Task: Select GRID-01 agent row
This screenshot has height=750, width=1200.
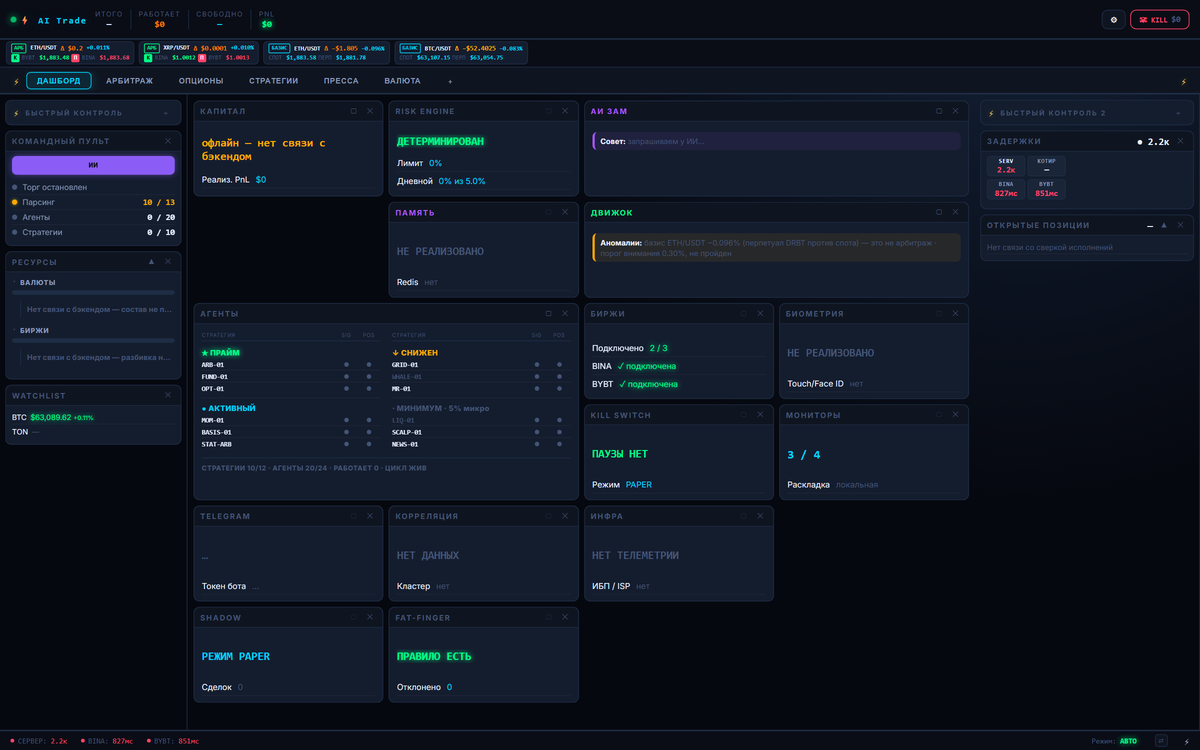Action: pos(479,364)
